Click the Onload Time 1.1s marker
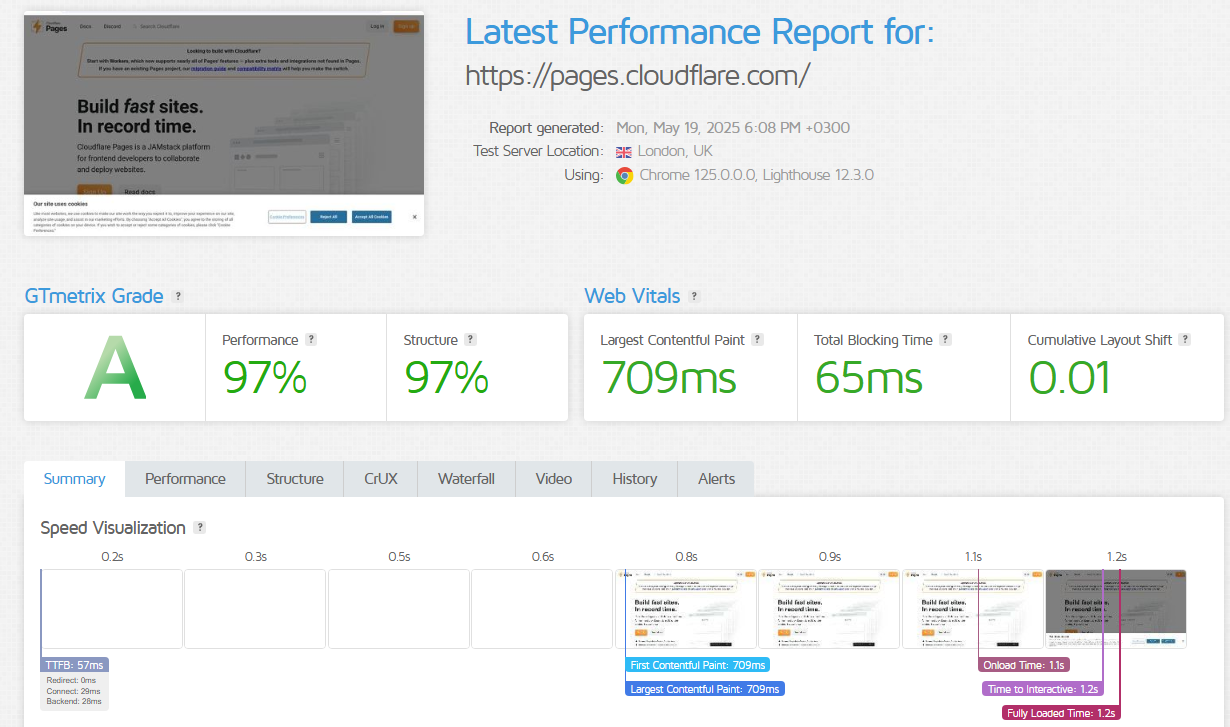Image resolution: width=1230 pixels, height=727 pixels. [1025, 665]
